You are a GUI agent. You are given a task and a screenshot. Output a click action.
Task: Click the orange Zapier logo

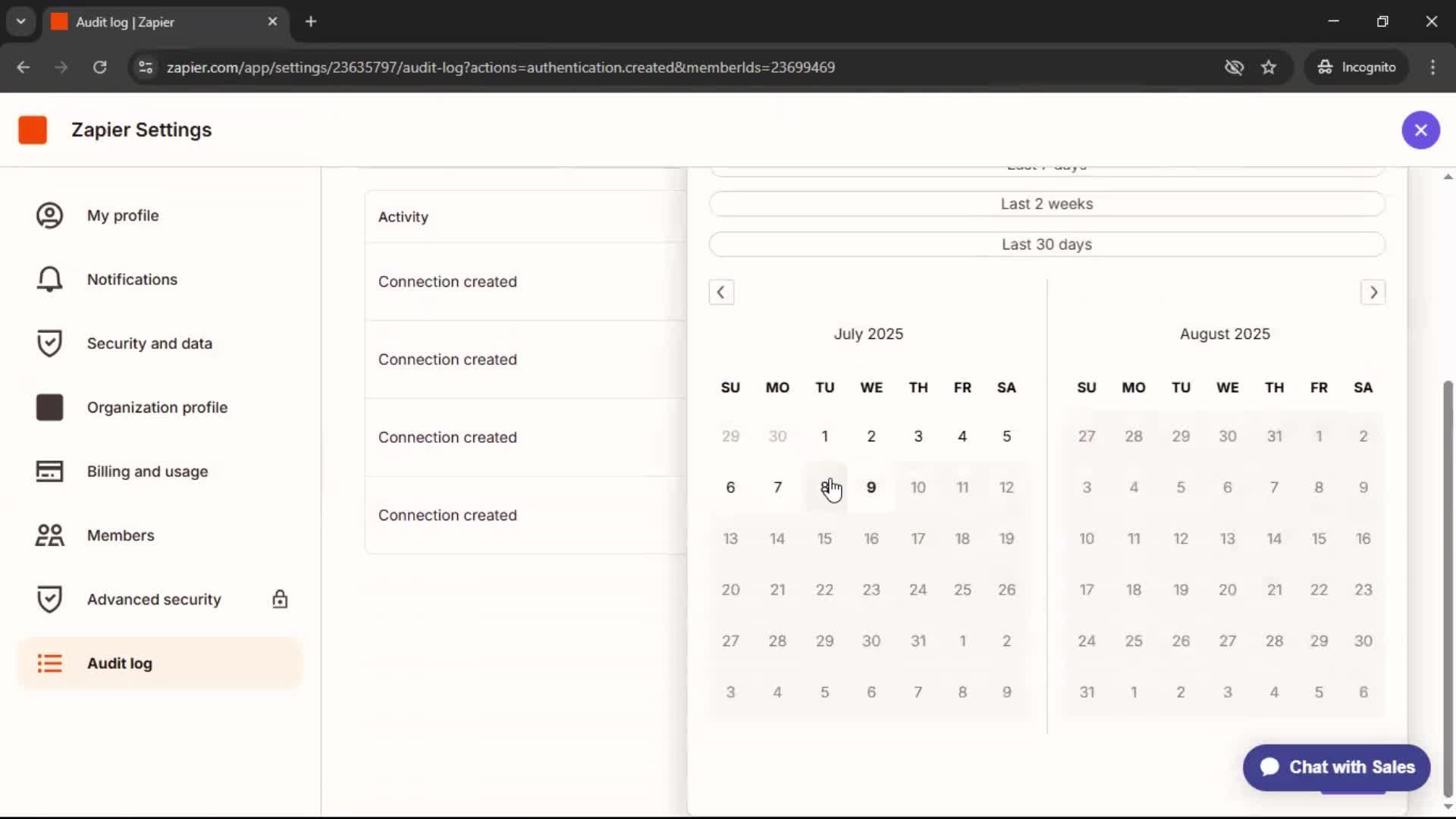[33, 130]
